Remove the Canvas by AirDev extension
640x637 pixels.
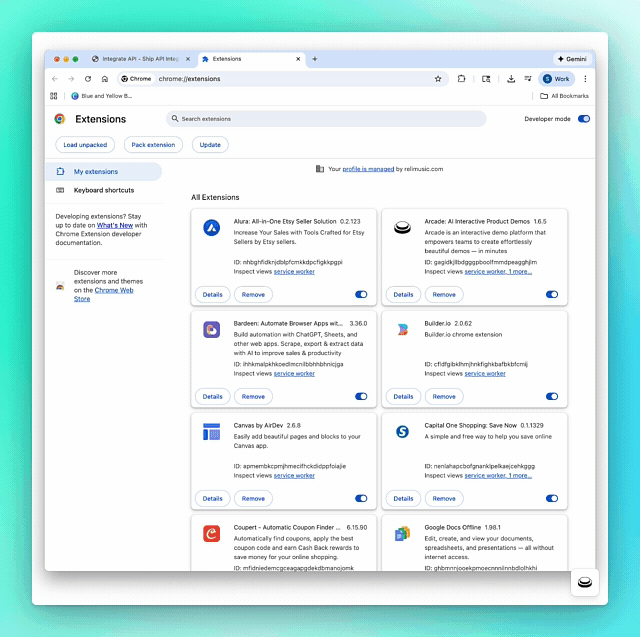(x=253, y=498)
